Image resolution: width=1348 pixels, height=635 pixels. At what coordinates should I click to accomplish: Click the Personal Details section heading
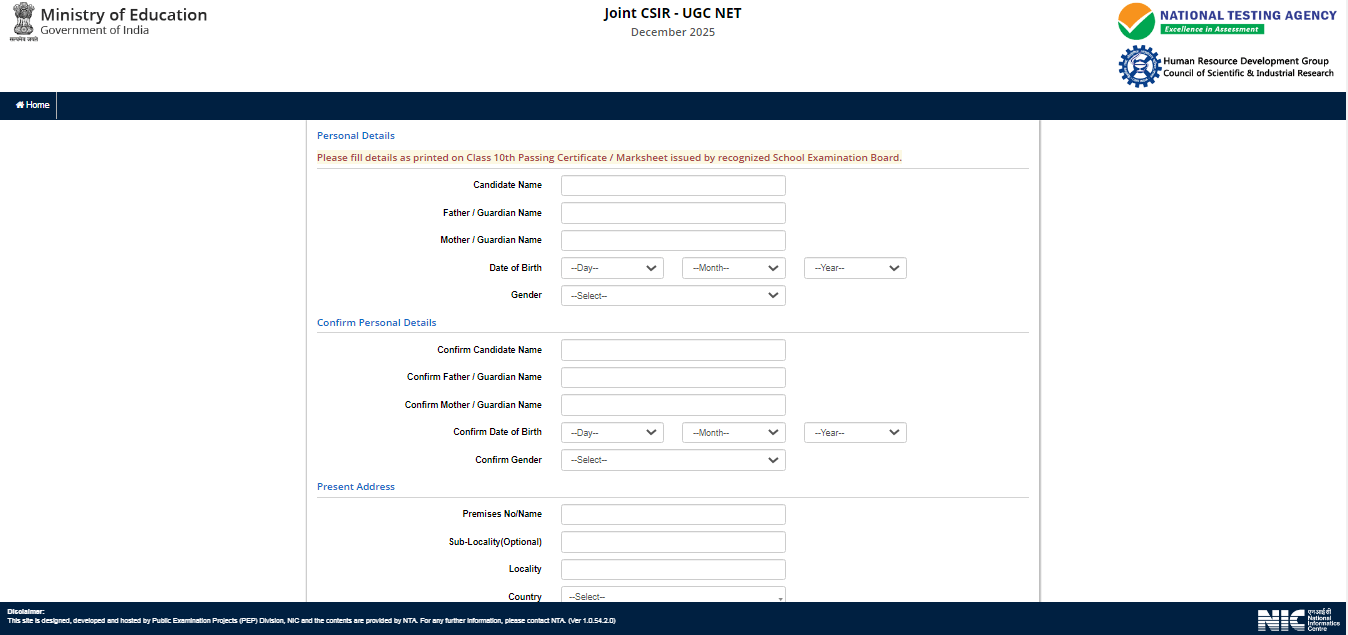pos(356,136)
